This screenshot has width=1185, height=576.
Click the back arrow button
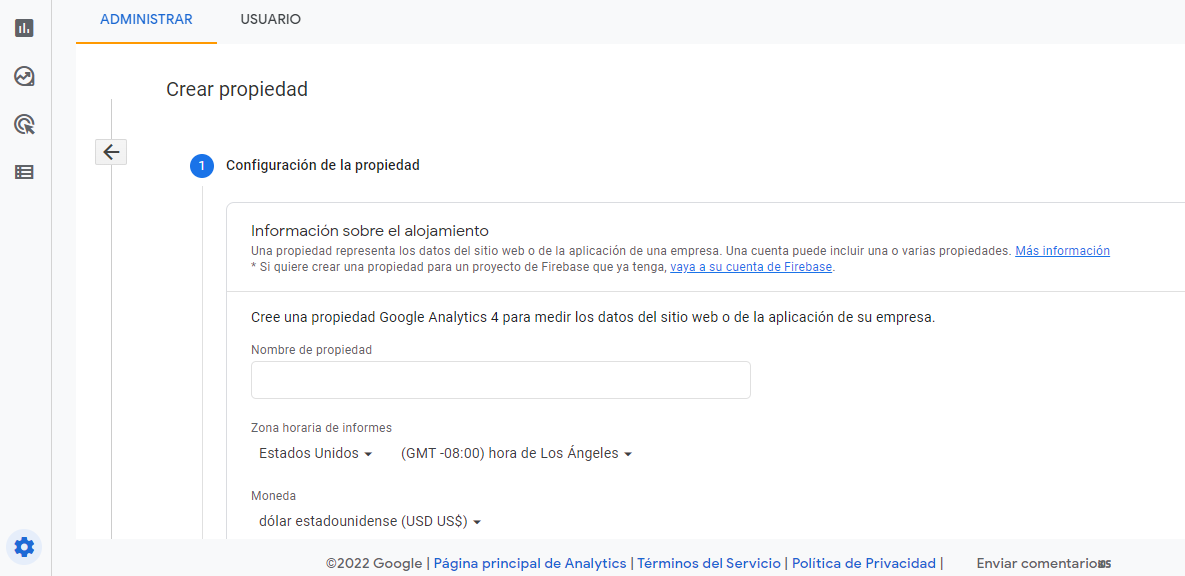111,152
